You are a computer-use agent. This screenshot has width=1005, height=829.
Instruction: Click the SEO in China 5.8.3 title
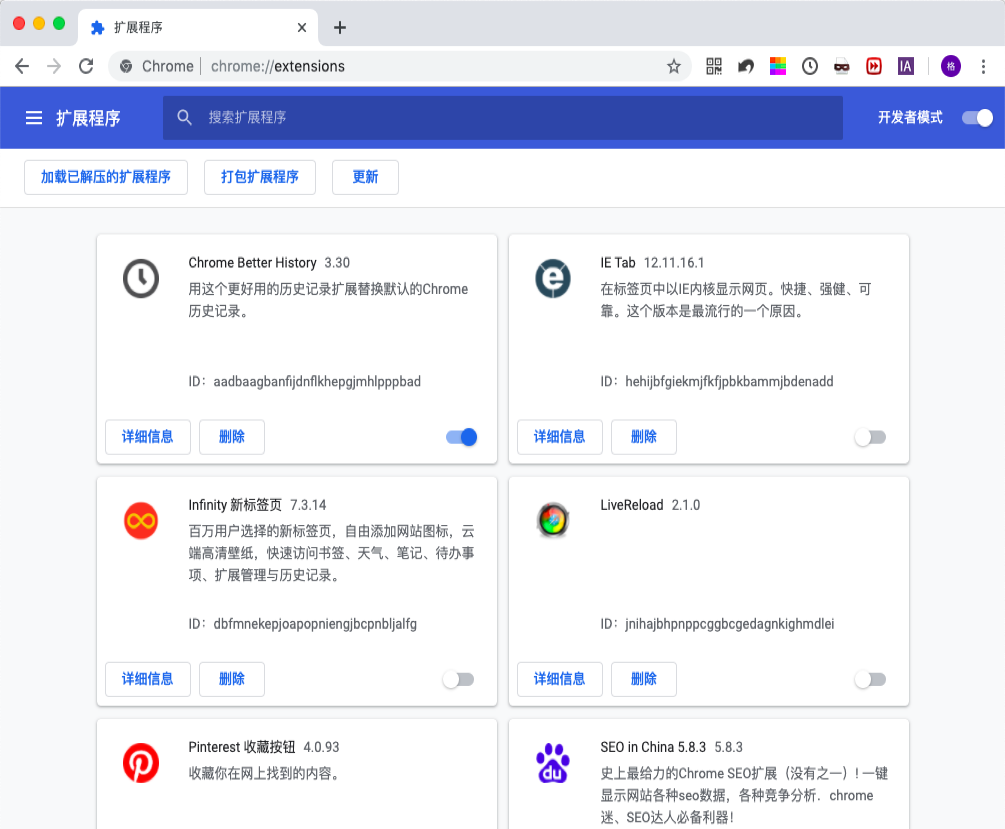pos(653,748)
